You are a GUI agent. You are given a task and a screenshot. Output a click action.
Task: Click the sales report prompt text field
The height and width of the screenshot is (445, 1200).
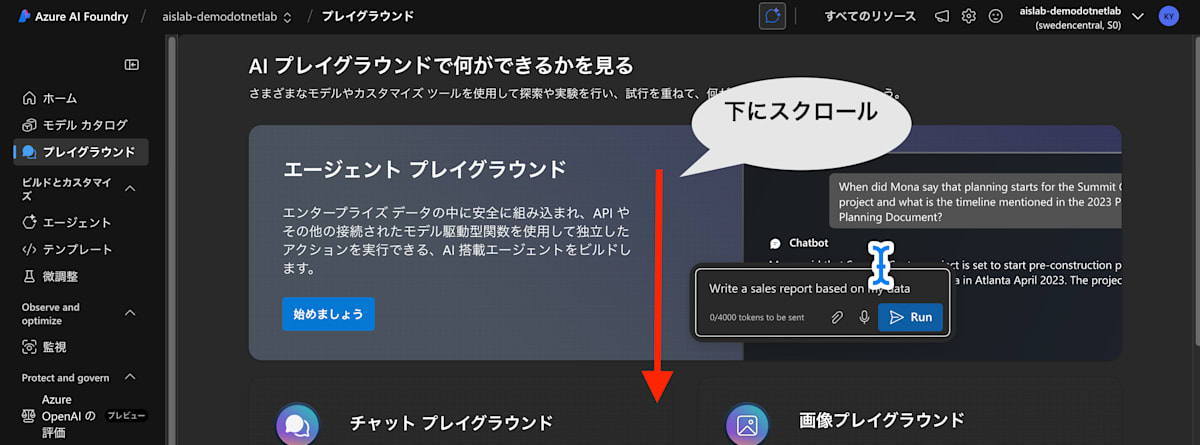810,288
